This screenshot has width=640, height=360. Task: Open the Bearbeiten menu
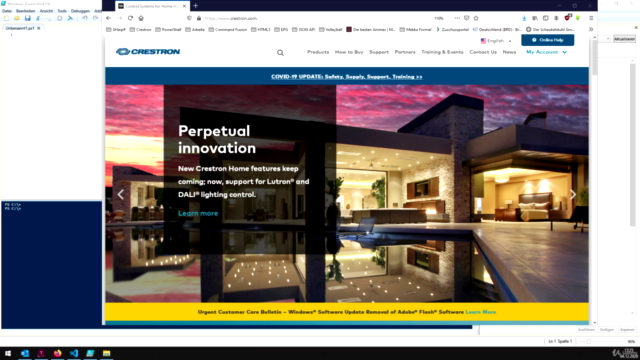tap(25, 11)
